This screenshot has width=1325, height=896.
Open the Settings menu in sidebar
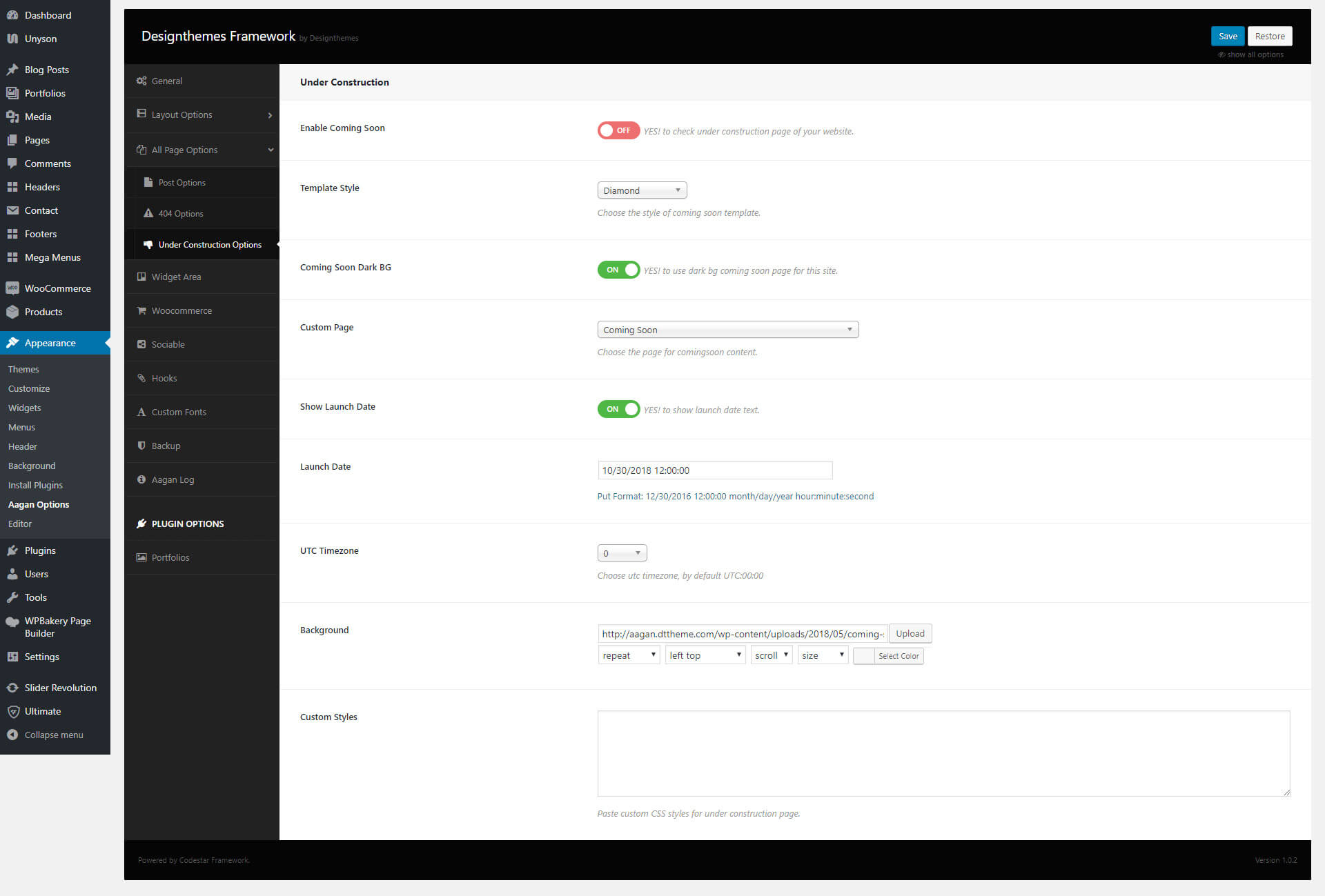pos(55,657)
